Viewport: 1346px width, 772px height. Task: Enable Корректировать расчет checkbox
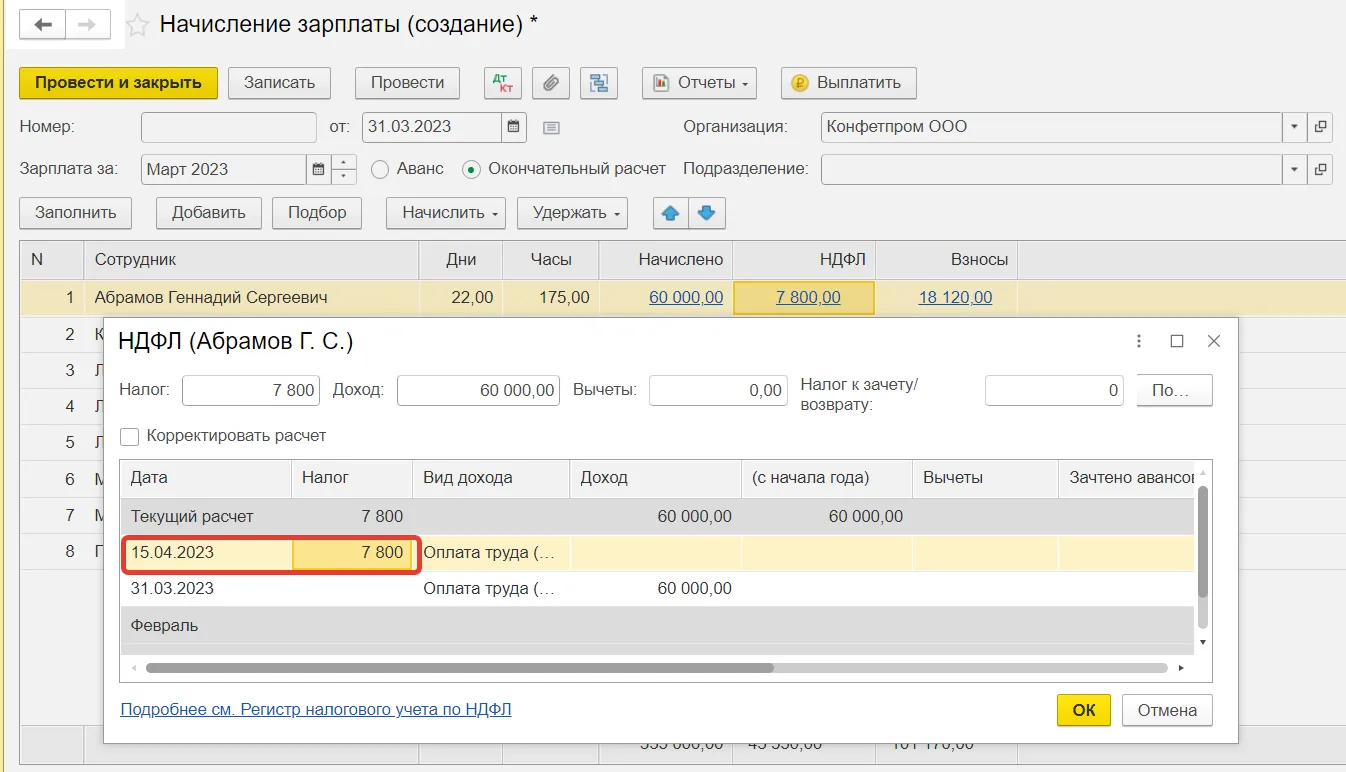129,436
